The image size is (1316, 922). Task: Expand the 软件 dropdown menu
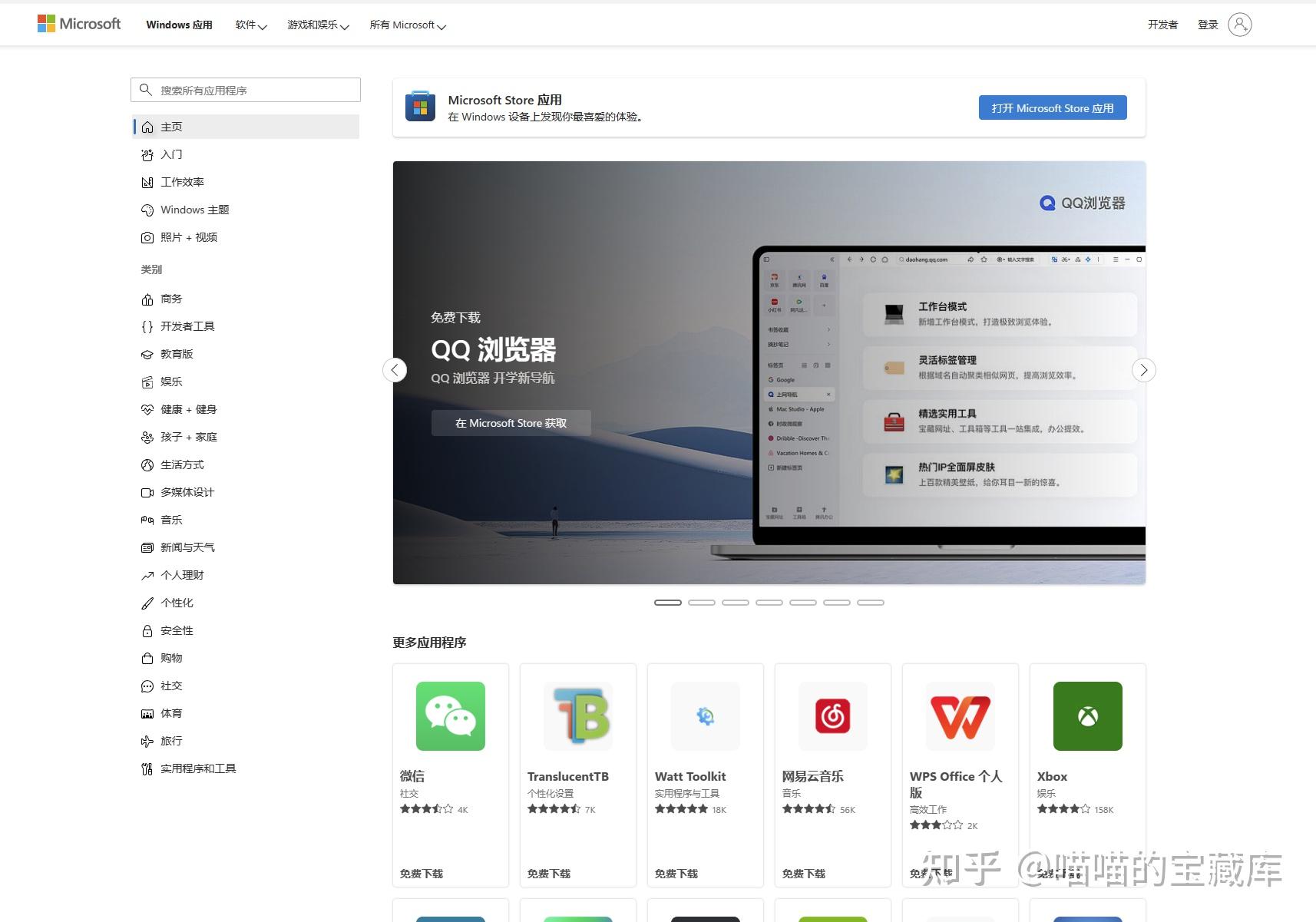coord(251,25)
